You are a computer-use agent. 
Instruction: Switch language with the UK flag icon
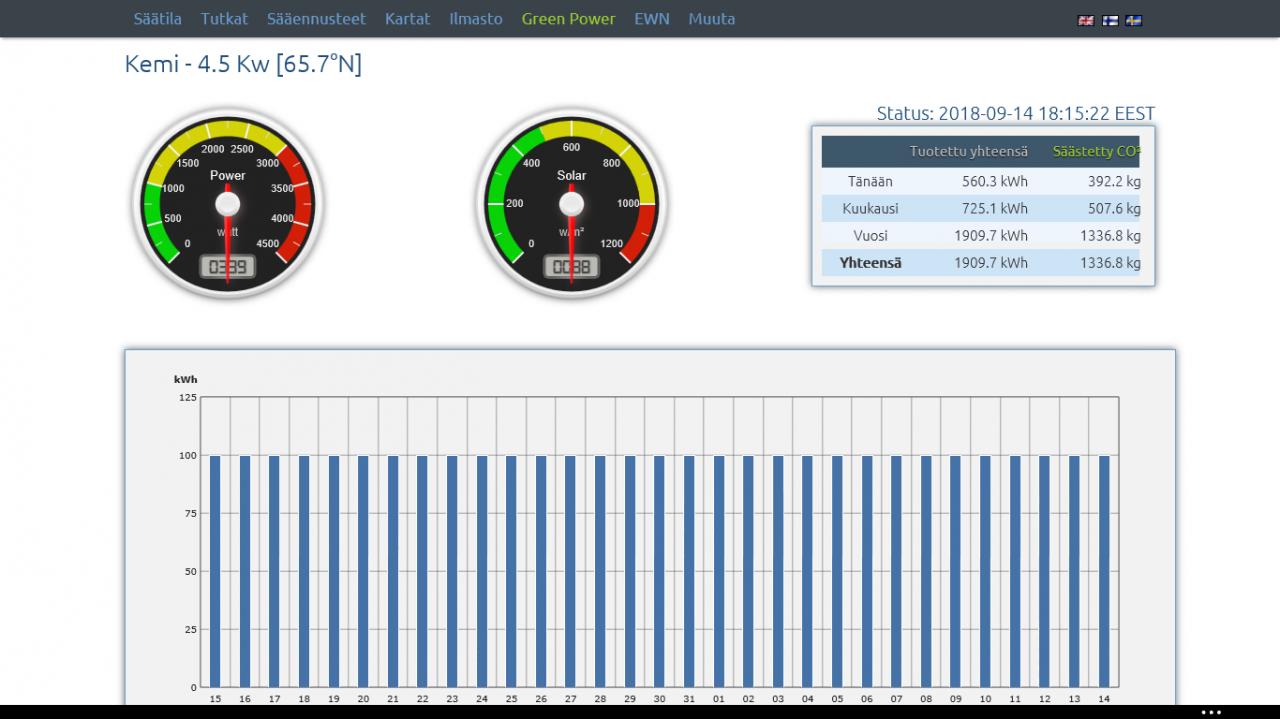click(1085, 20)
